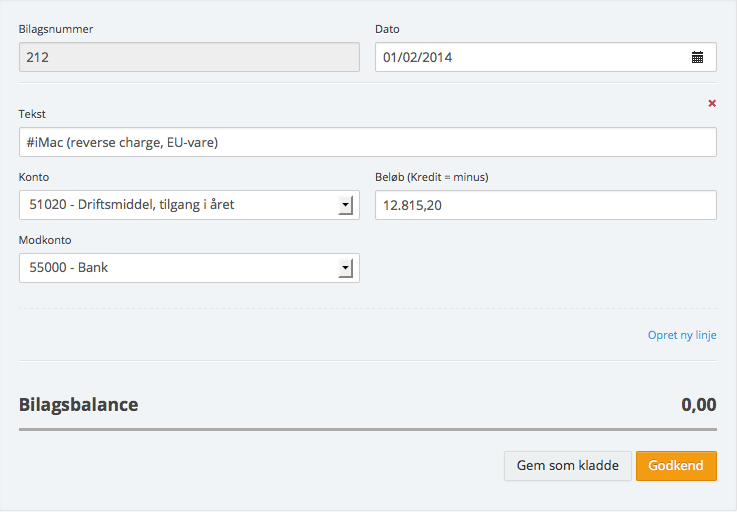
Task: Open the Konto selector showing 51020 - Driftsmiddel
Action: click(x=178, y=205)
